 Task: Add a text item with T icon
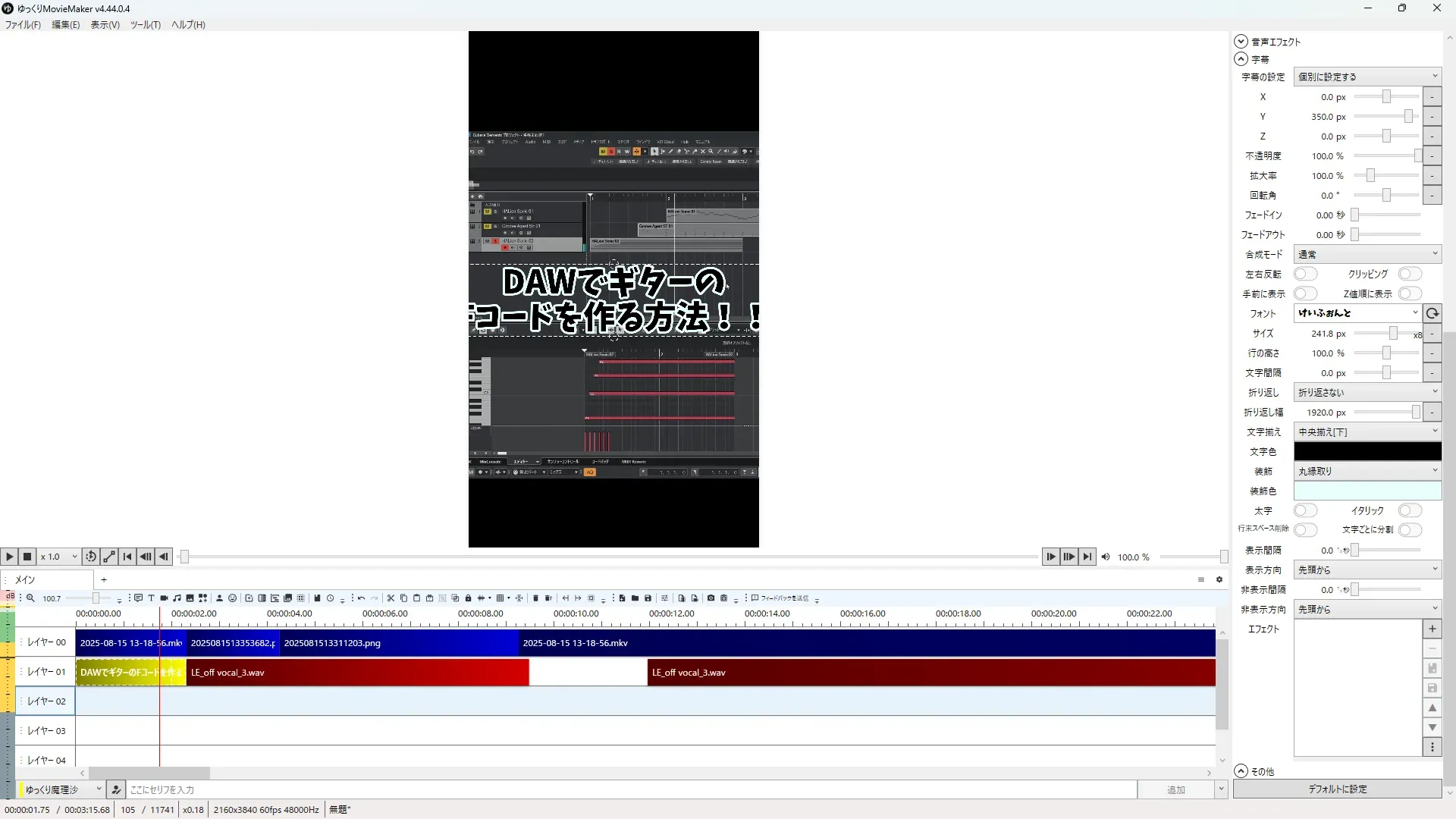coord(151,598)
